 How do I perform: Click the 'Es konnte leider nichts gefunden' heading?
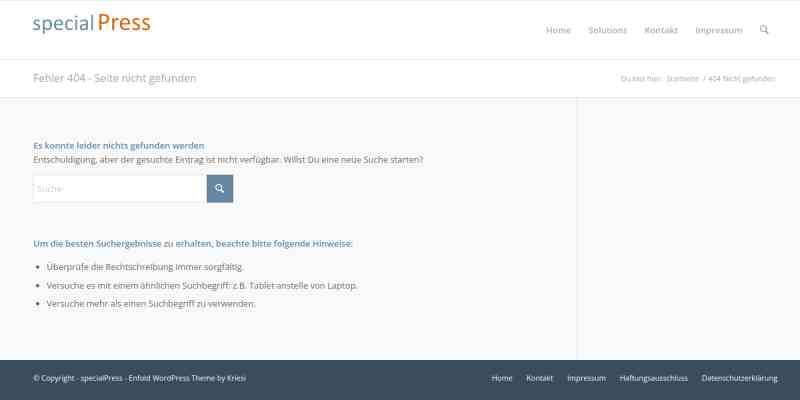(x=118, y=145)
